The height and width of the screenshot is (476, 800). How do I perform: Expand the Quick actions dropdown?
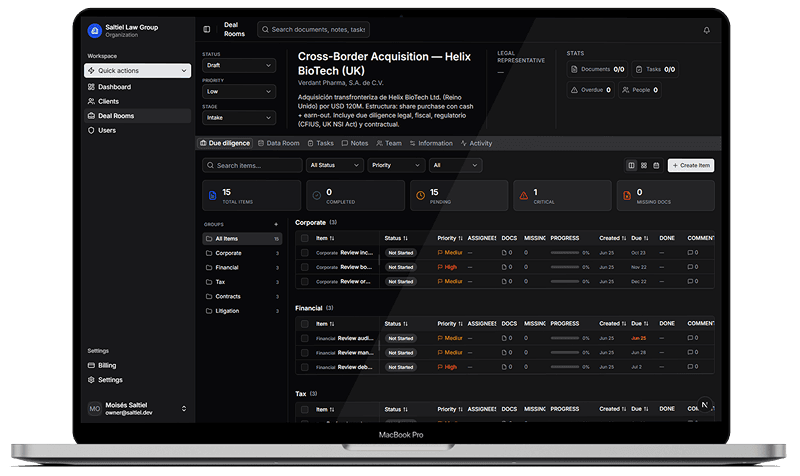coord(137,70)
